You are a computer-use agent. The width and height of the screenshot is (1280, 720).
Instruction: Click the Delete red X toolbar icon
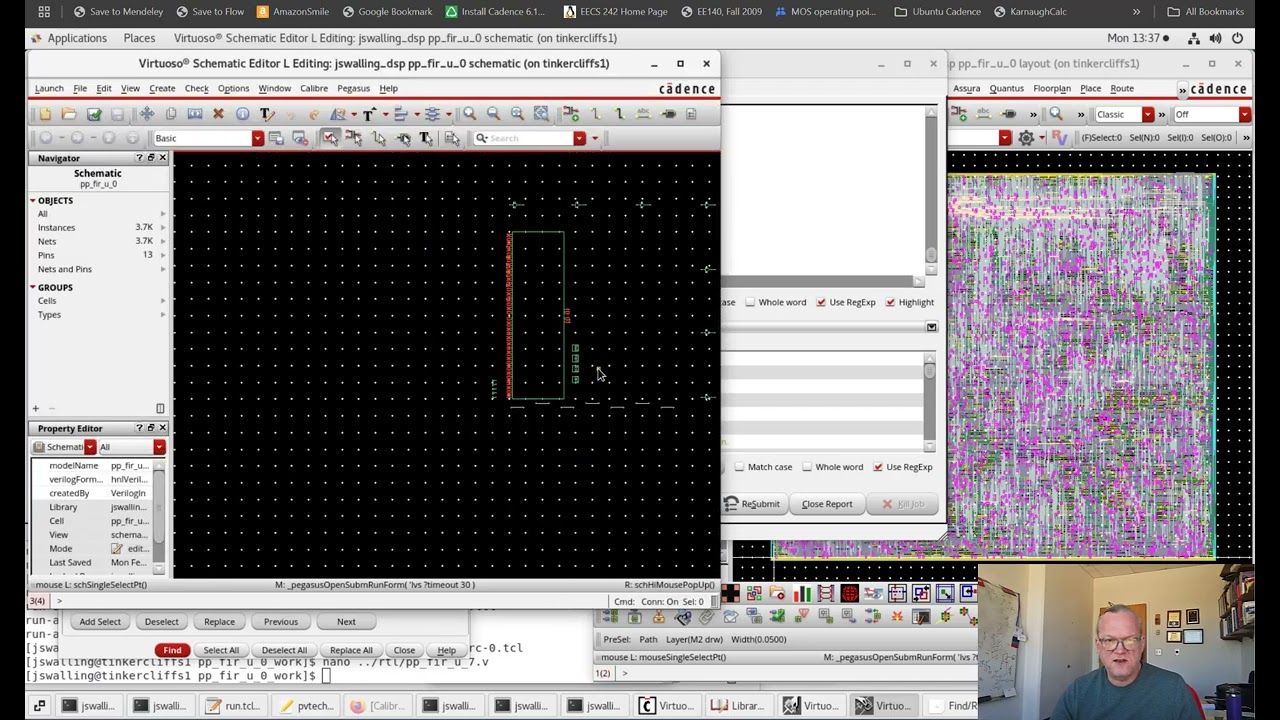tap(218, 113)
